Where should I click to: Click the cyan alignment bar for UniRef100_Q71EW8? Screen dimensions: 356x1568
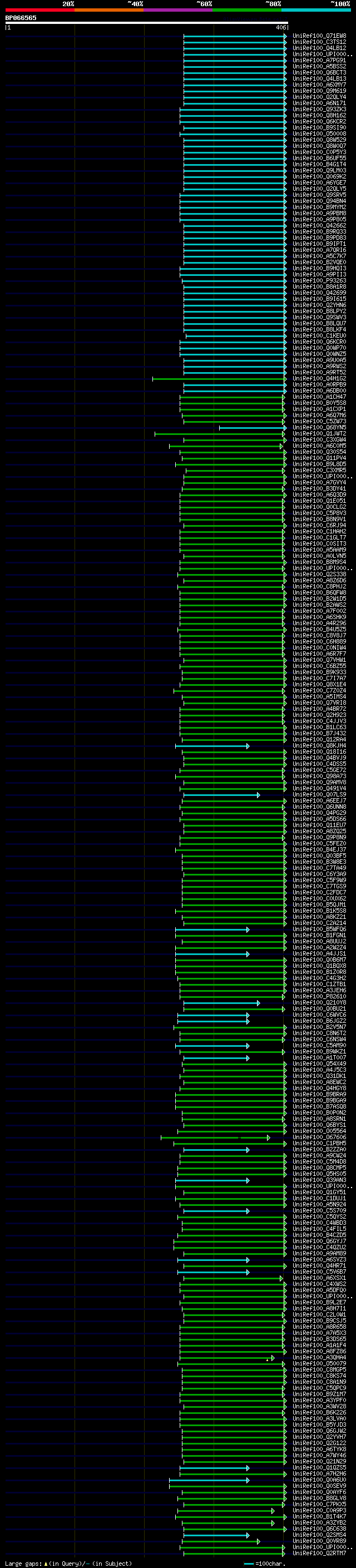[x=235, y=36]
